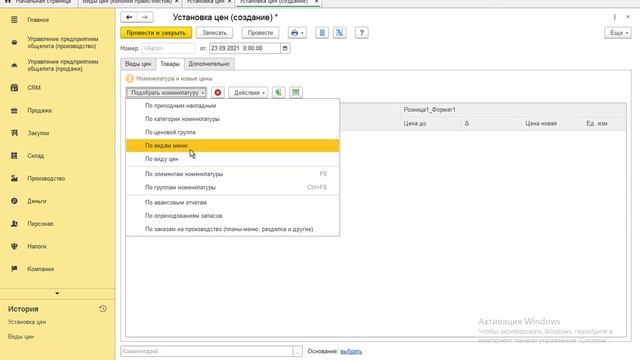Open the History clock icon
Screen dimensions: 640x360
tap(103, 309)
